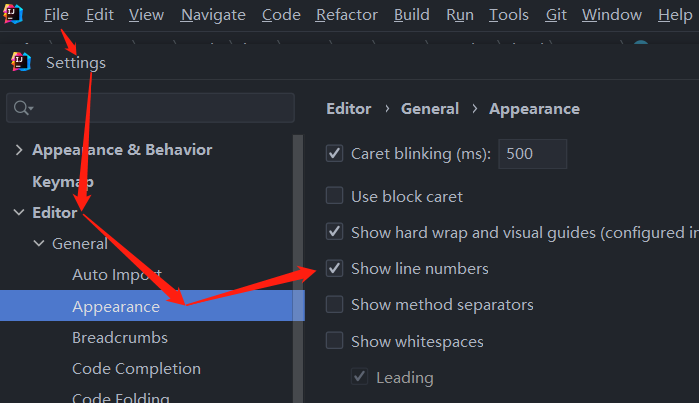Turn on Show whitespaces checkbox
Screen dimensions: 699x403
pyautogui.click(x=335, y=341)
